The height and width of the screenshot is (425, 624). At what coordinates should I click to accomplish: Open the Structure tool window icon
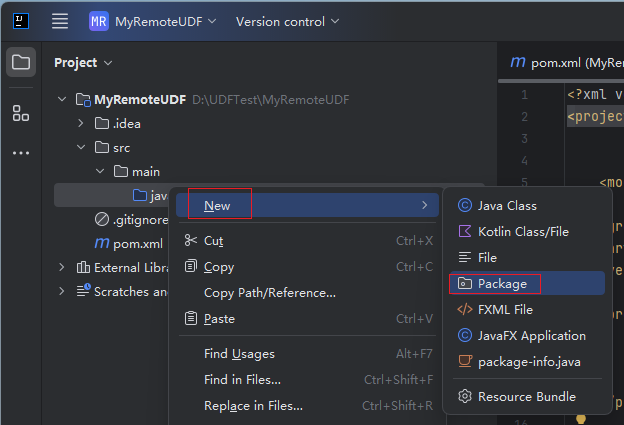21,113
